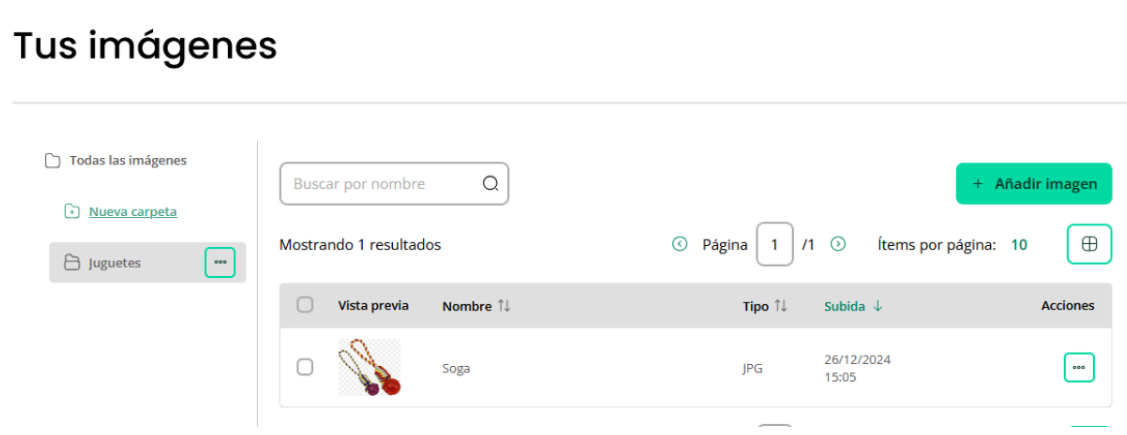Click the Buscar por nombre search field
The width and height of the screenshot is (1127, 435).
point(394,184)
